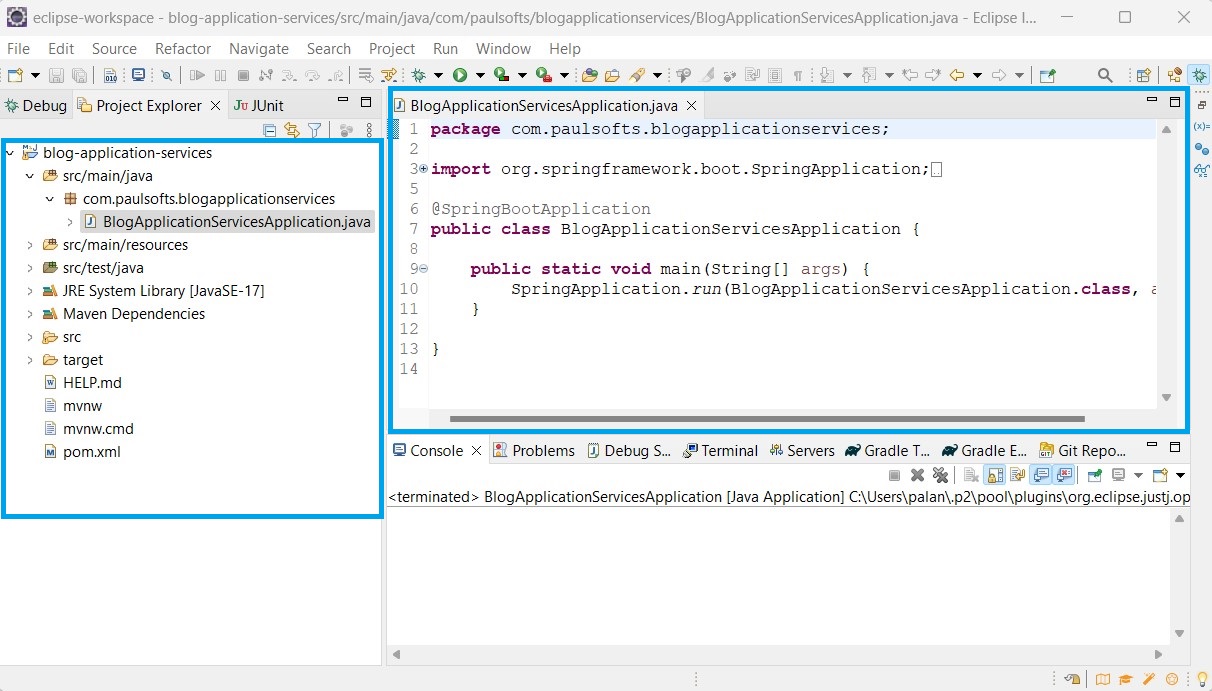Save all open editors
Viewport: 1212px width, 691px height.
[78, 75]
